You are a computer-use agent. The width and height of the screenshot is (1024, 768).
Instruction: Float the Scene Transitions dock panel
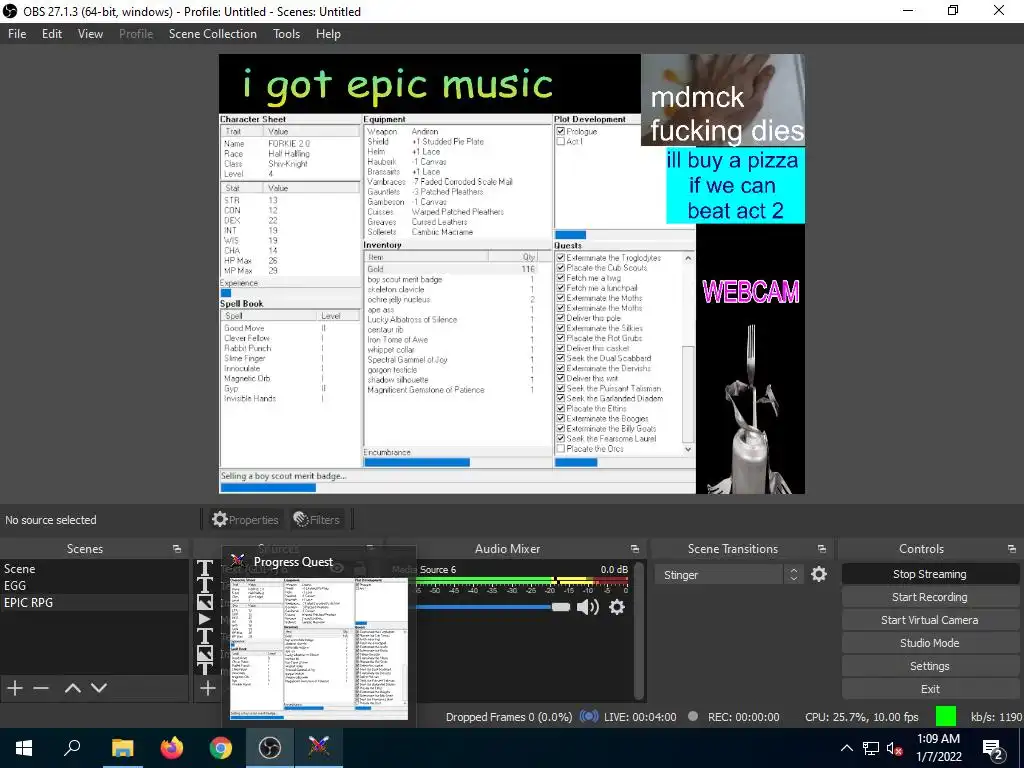pos(822,549)
